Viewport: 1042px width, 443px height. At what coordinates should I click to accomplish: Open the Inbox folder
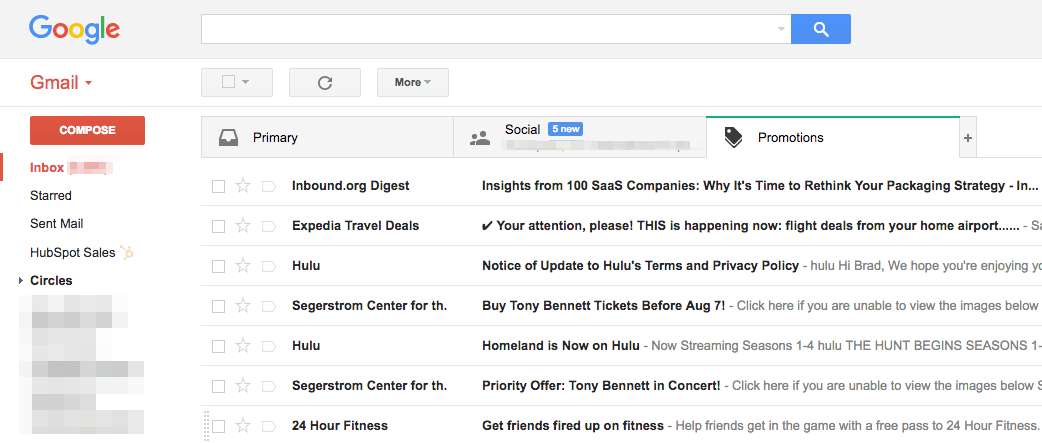(47, 167)
